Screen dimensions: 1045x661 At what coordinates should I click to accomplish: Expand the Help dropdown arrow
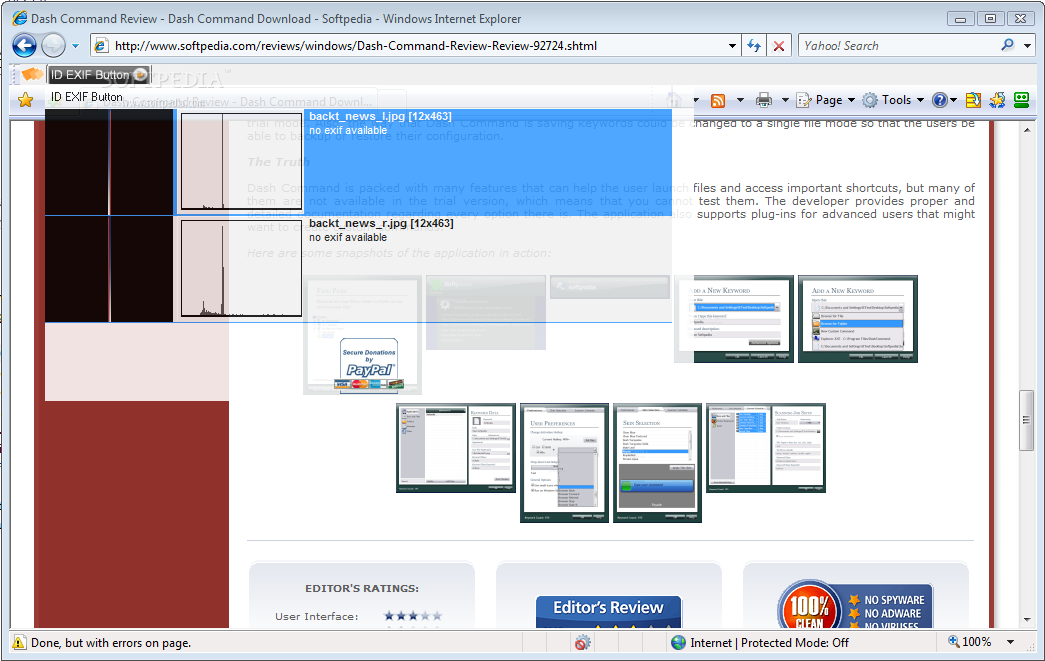(954, 101)
